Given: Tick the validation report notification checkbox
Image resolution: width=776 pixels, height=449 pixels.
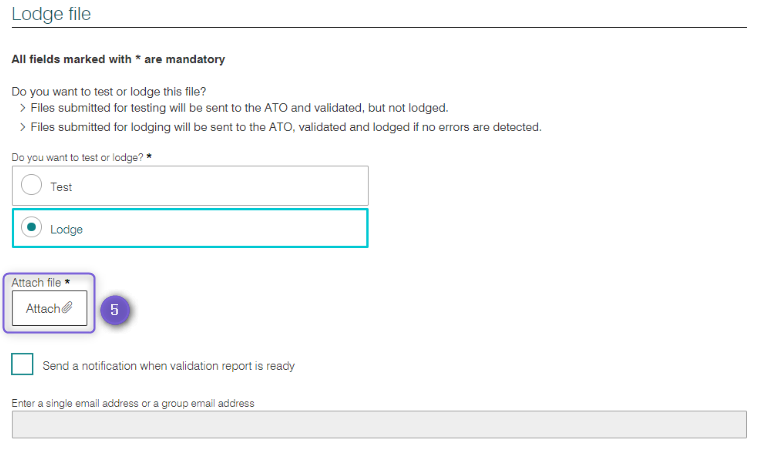Looking at the screenshot, I should click(22, 364).
